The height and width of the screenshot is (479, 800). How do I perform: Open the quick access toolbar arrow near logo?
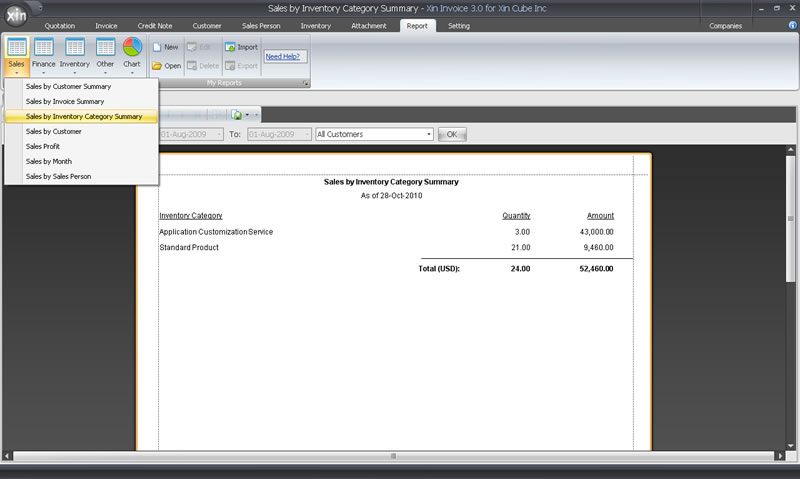[39, 8]
